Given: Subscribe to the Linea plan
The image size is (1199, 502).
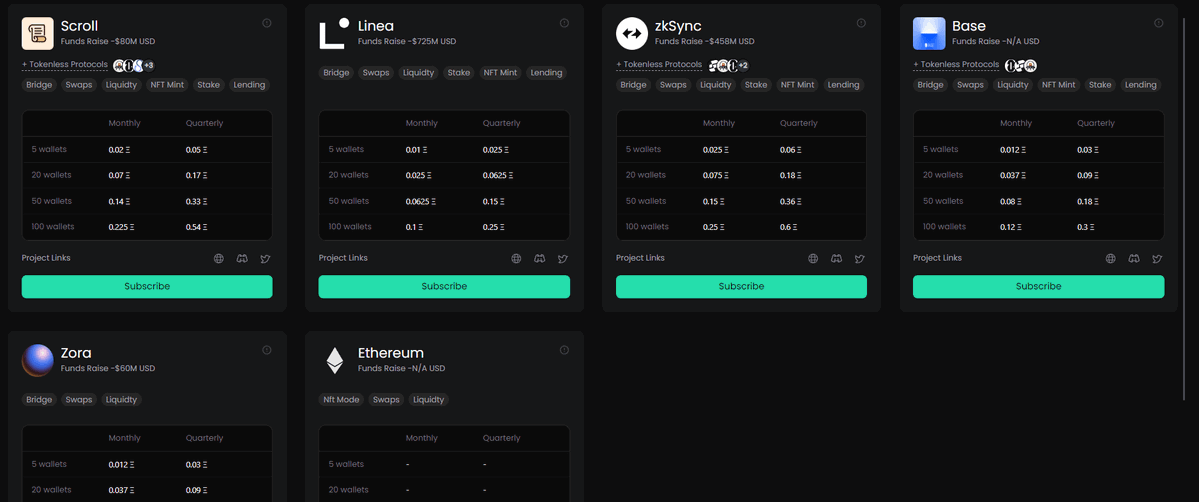Looking at the screenshot, I should tap(444, 286).
